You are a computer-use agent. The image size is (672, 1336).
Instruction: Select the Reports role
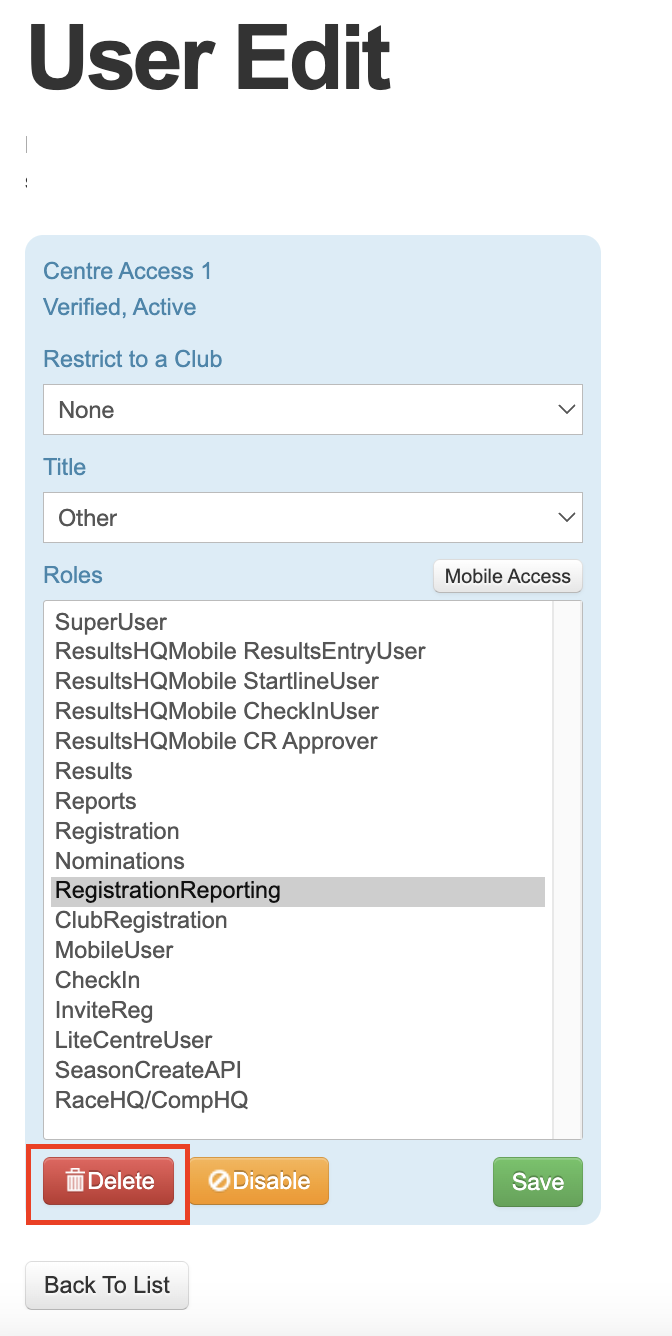(298, 802)
